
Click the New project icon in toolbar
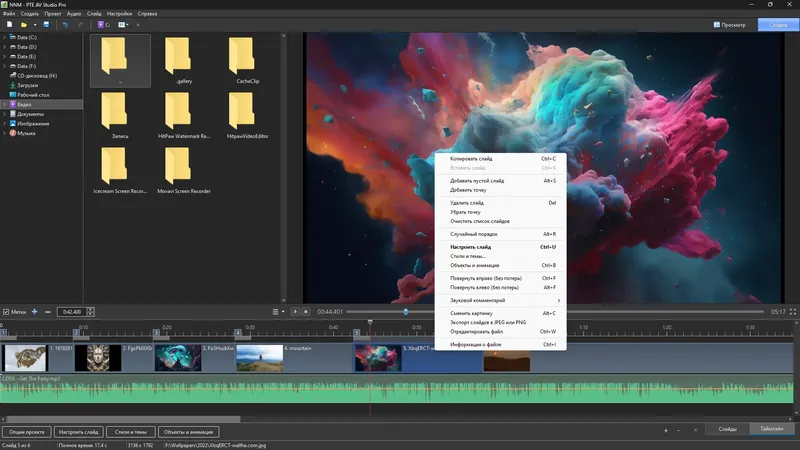click(8, 24)
